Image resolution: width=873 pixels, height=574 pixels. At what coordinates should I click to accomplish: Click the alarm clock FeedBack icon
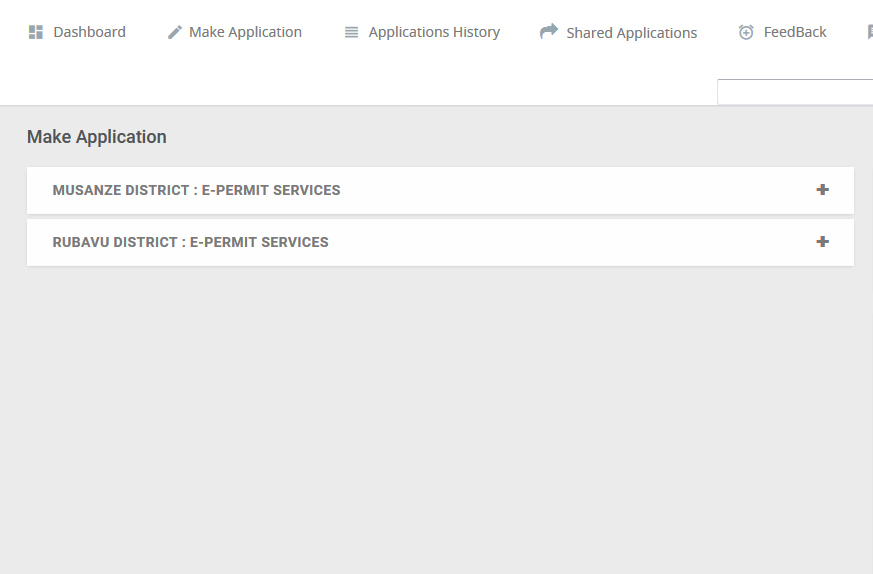[x=746, y=32]
